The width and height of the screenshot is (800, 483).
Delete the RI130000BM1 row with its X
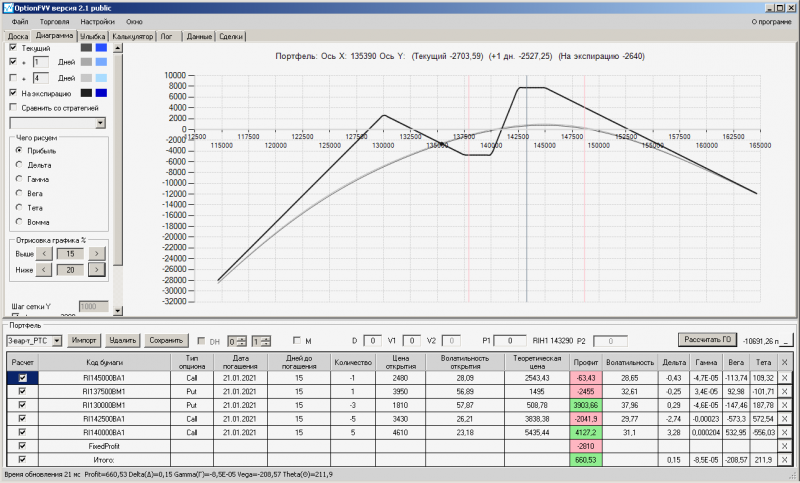pyautogui.click(x=784, y=405)
